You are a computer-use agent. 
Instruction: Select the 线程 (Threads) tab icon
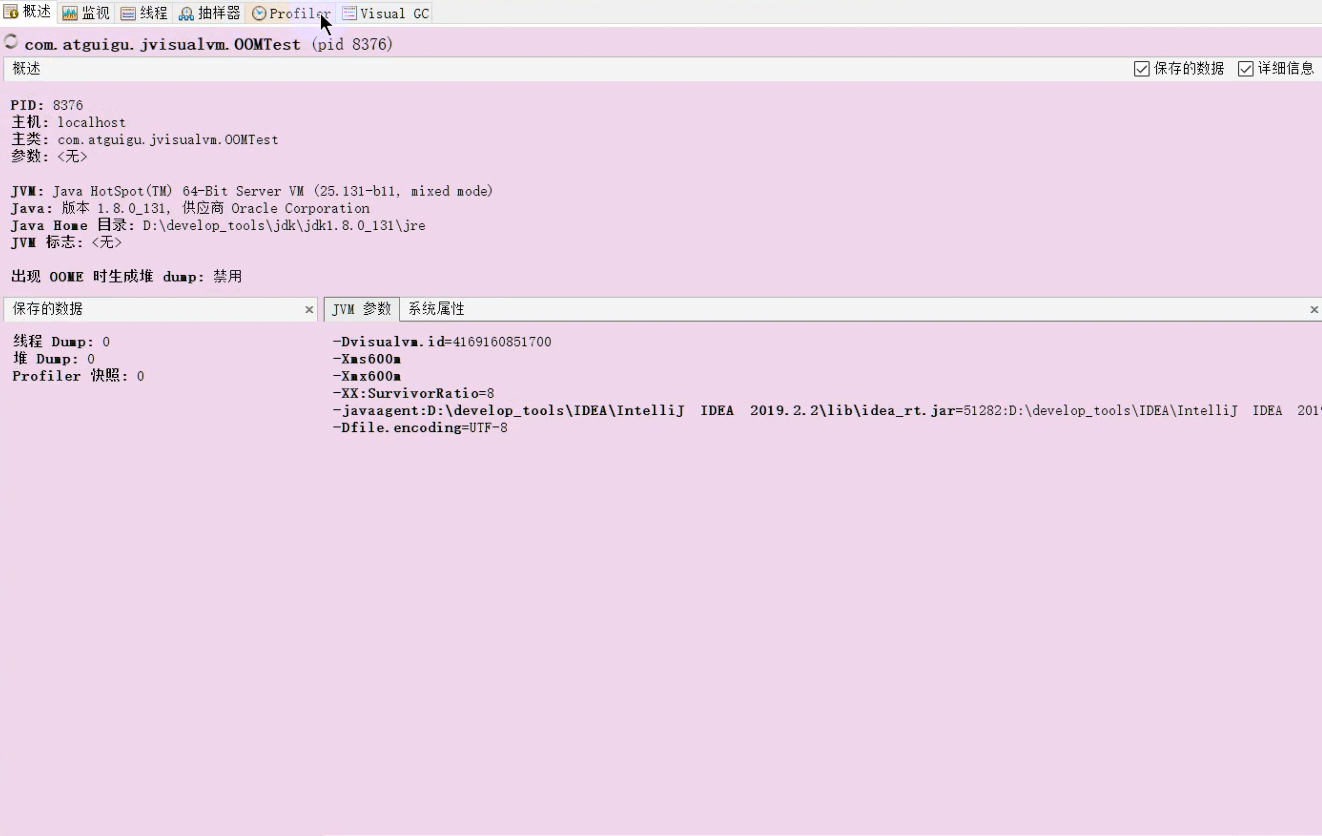pyautogui.click(x=128, y=13)
